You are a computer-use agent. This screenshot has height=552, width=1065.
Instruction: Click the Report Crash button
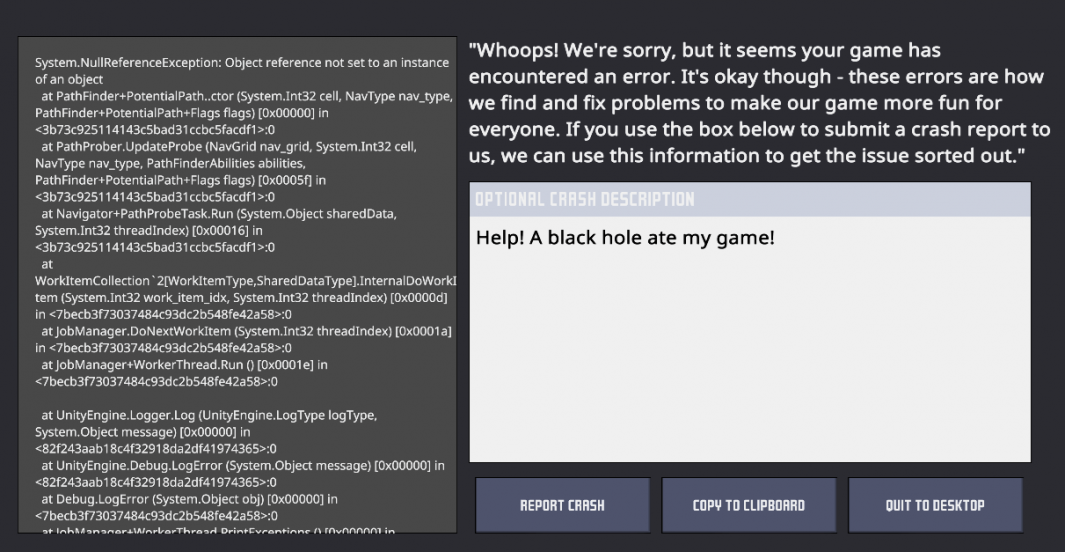(x=562, y=505)
